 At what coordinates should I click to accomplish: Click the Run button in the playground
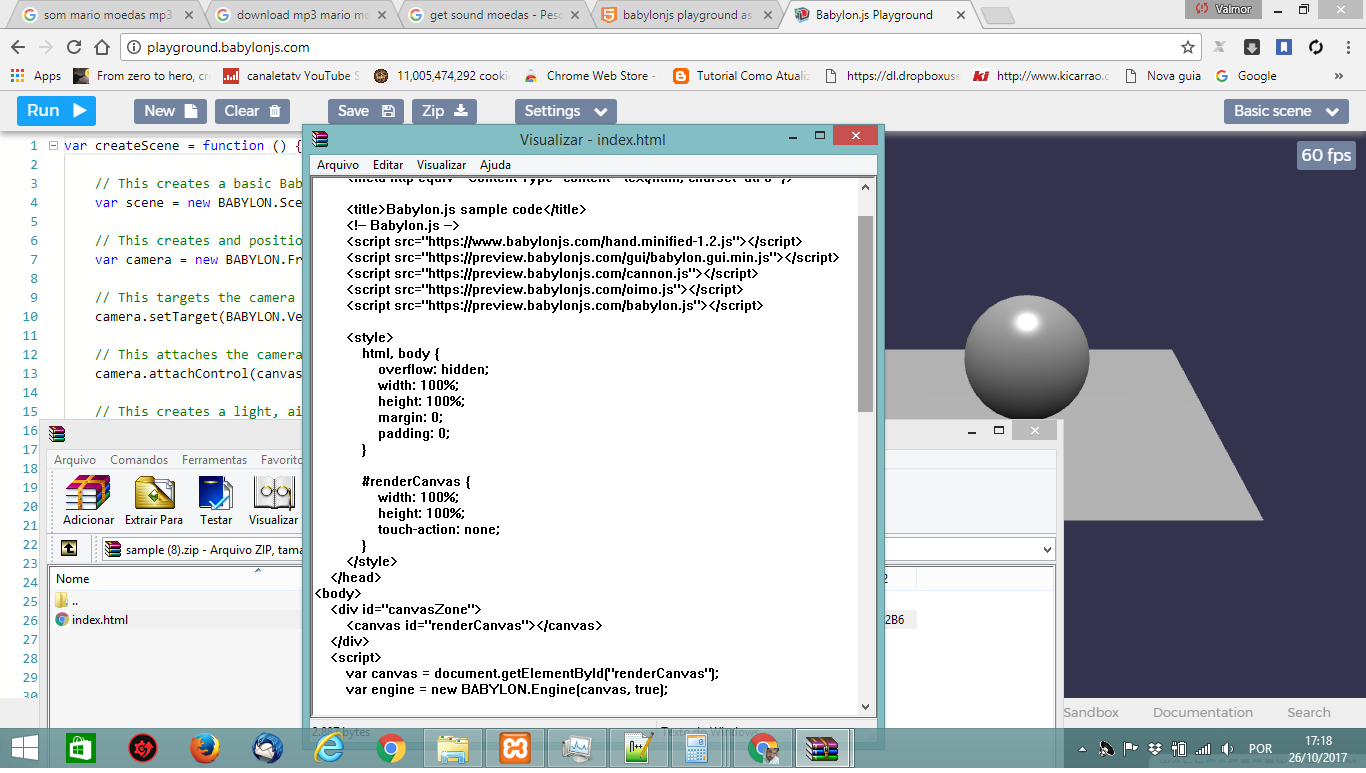(x=56, y=111)
